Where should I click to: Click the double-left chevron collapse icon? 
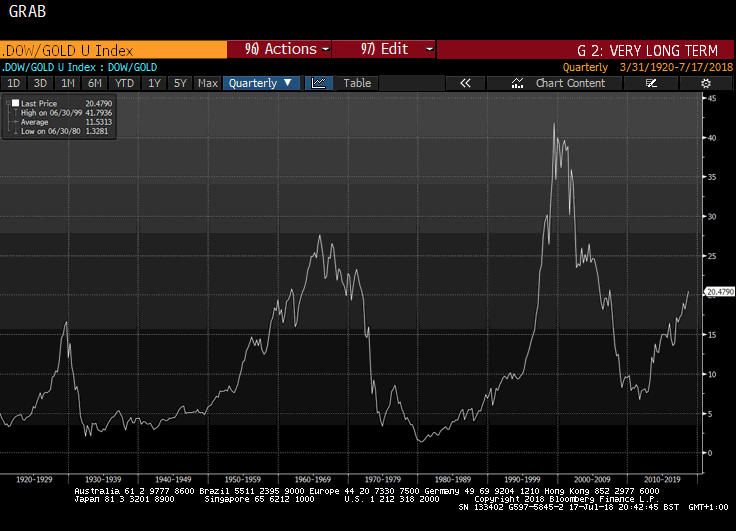[465, 83]
